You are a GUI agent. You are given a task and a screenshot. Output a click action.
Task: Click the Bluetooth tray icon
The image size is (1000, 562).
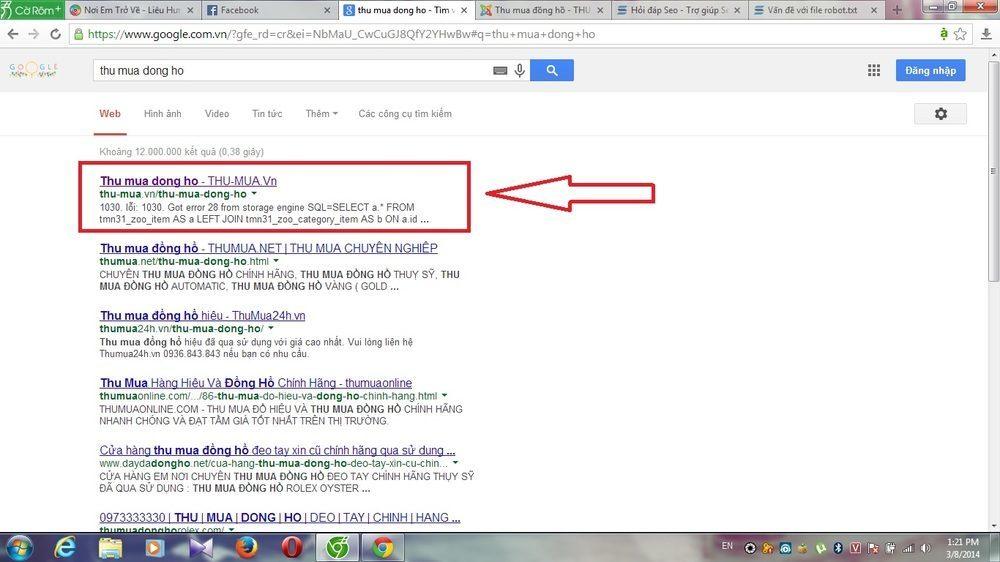point(838,548)
